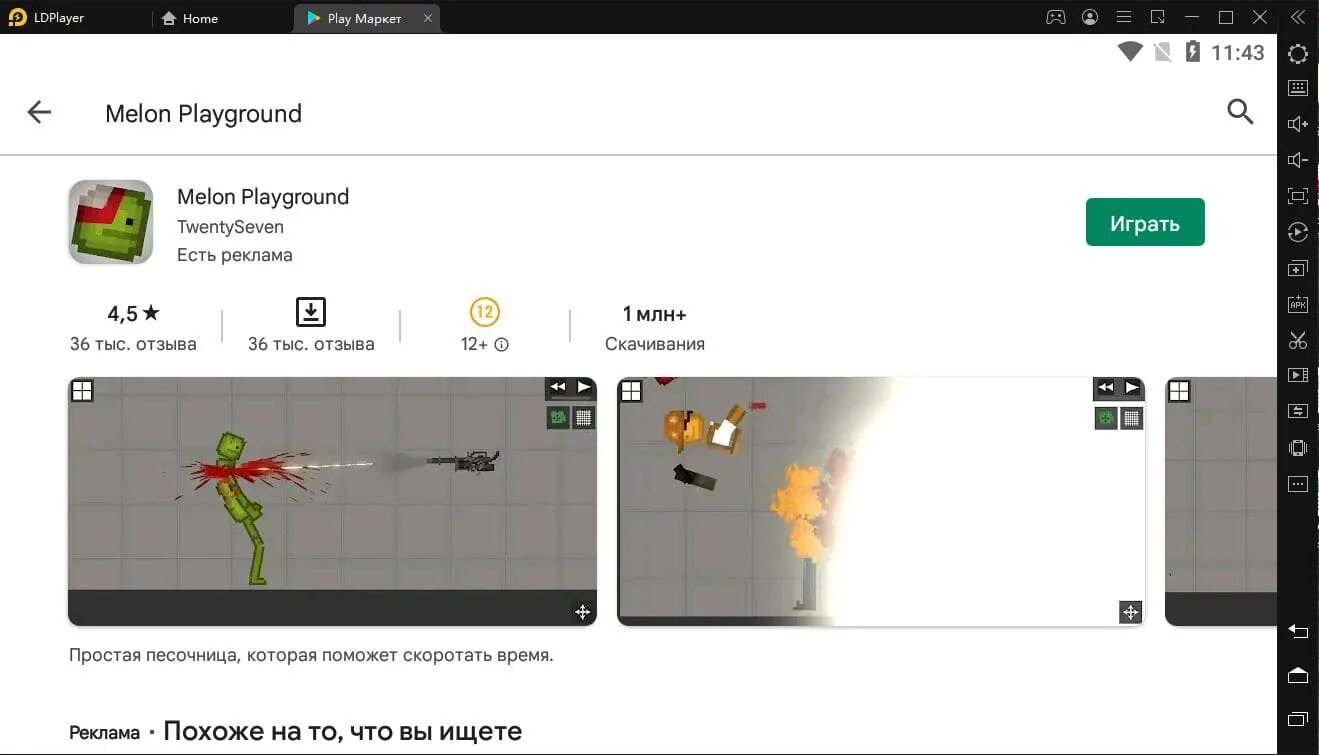Open the third partially visible screenshot
1319x755 pixels.
[1221, 501]
